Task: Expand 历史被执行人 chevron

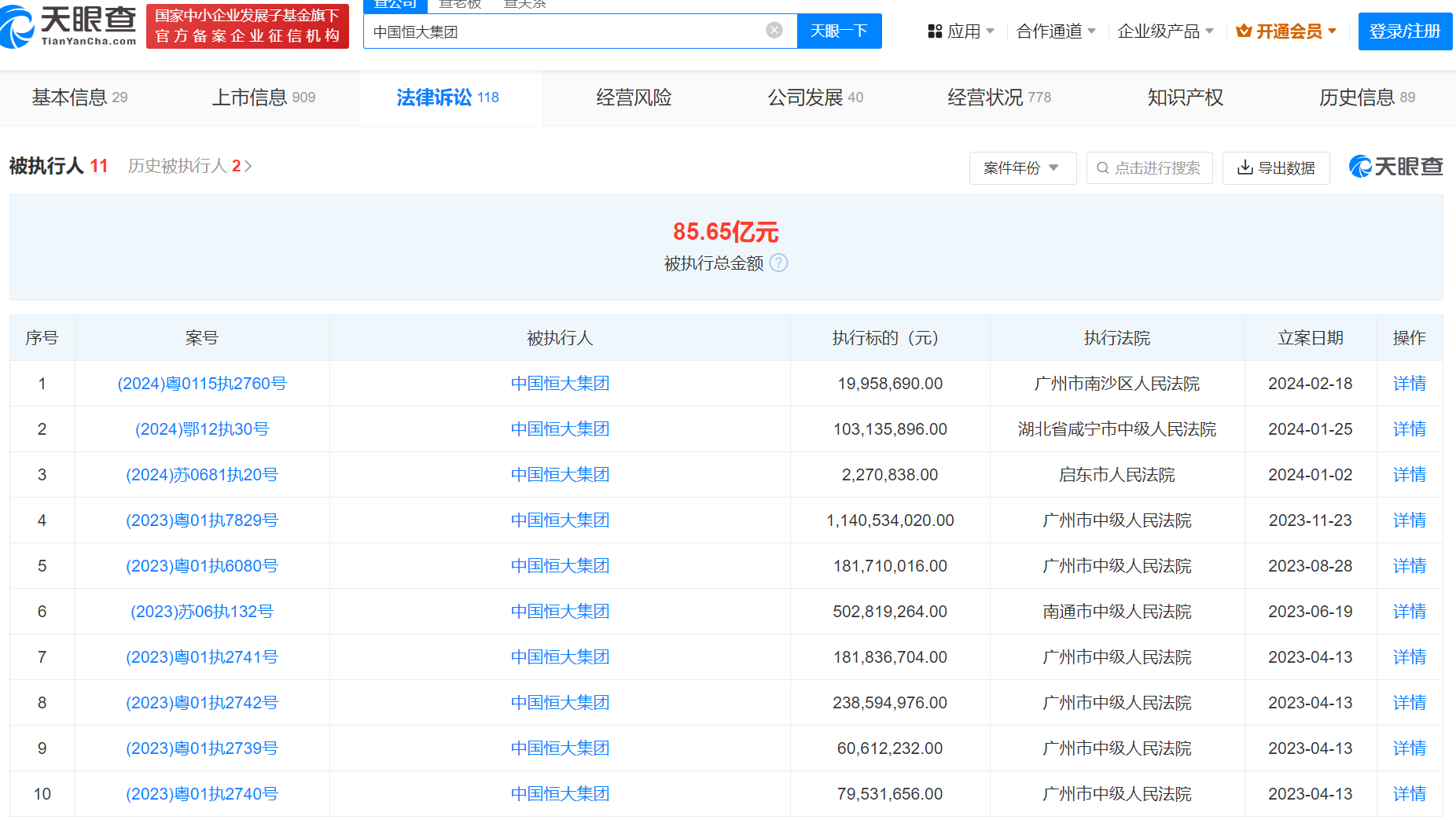Action: click(x=248, y=167)
